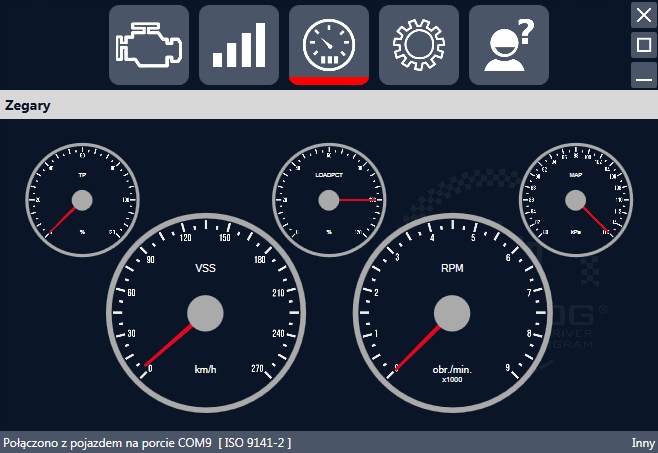Click the Zegary section header

pos(28,105)
